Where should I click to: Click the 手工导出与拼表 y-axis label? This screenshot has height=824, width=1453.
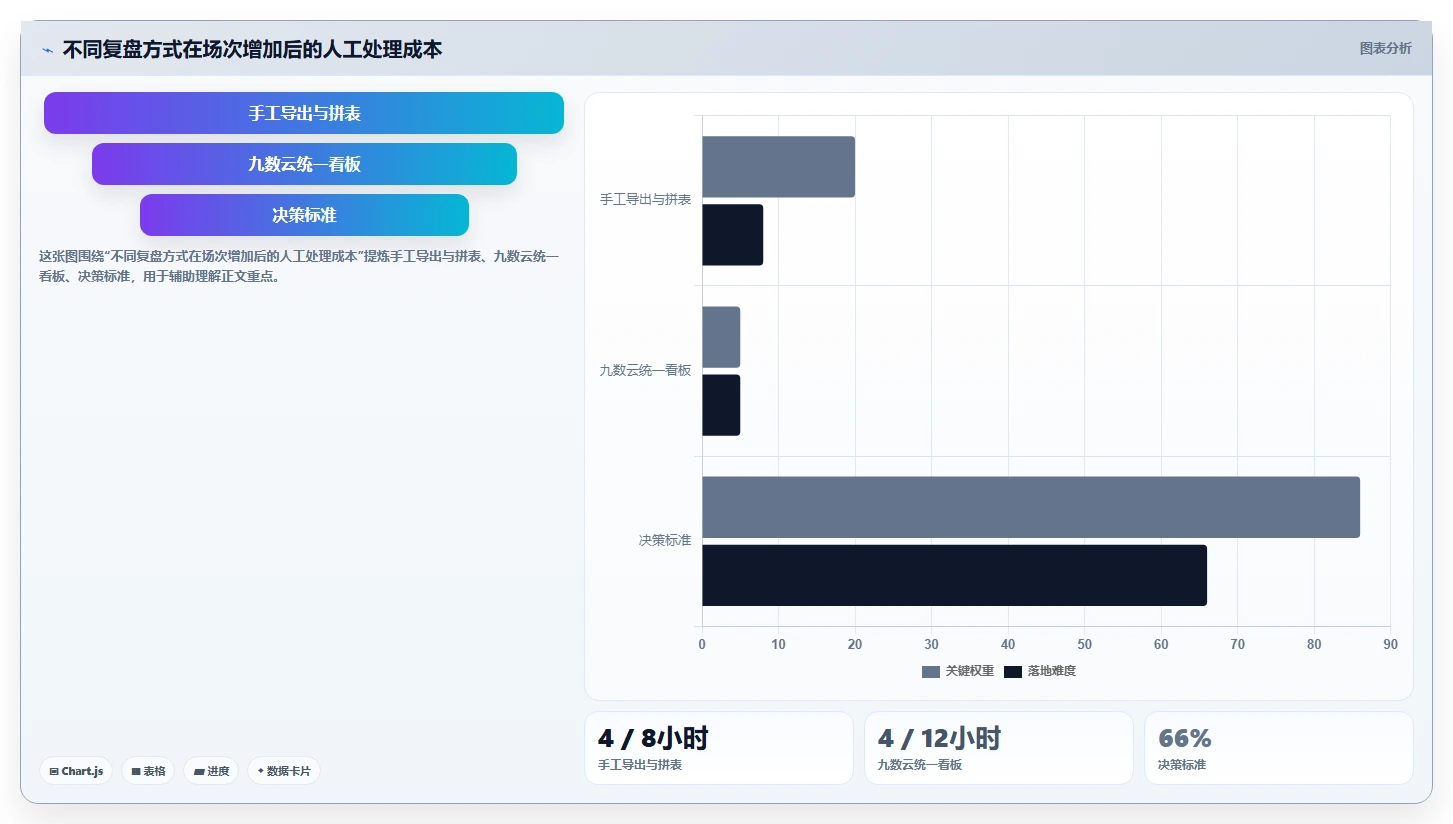tap(645, 200)
